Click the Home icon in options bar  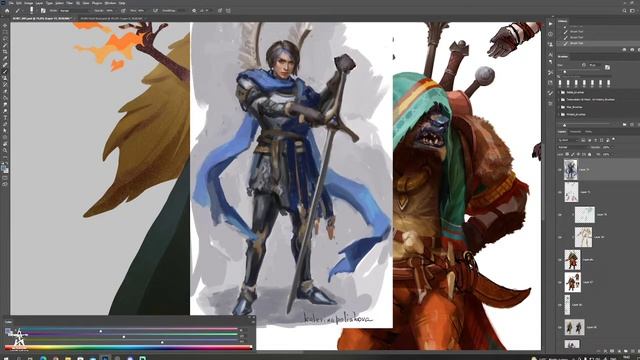click(7, 11)
